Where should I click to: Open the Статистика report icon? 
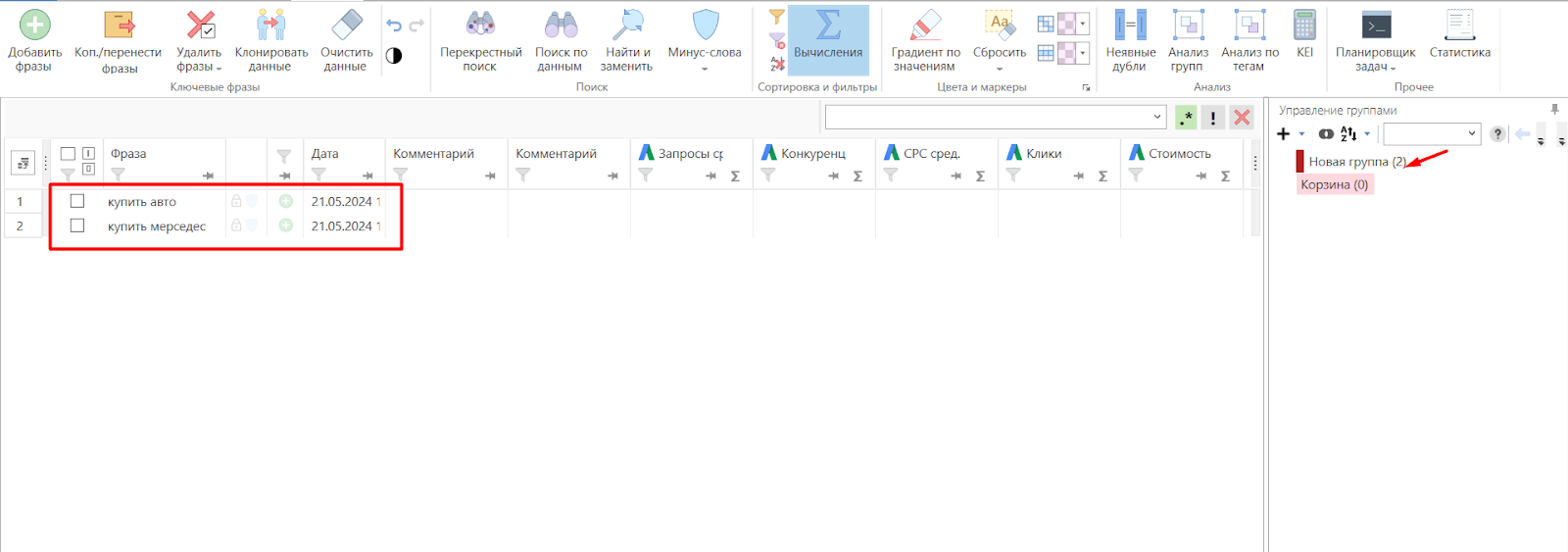1460,25
